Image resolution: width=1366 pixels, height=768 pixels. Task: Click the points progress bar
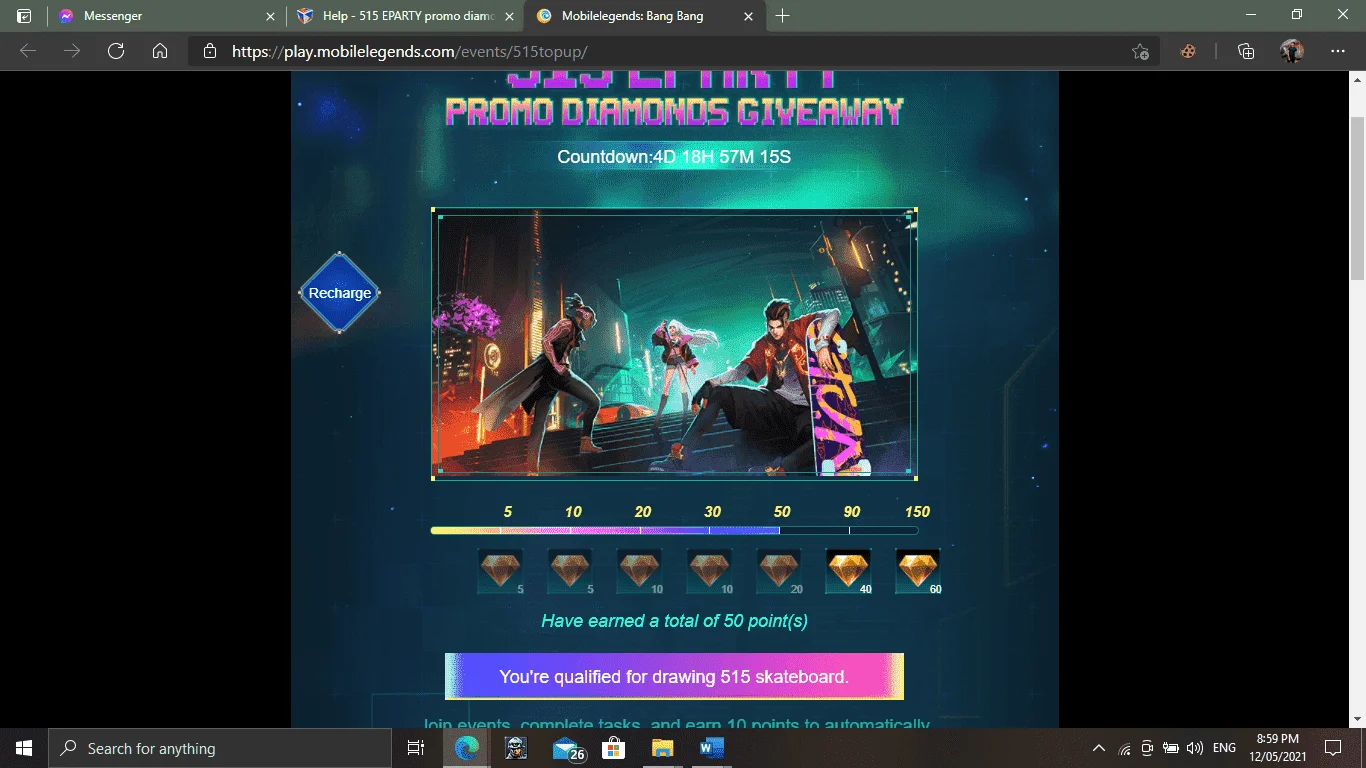point(674,530)
